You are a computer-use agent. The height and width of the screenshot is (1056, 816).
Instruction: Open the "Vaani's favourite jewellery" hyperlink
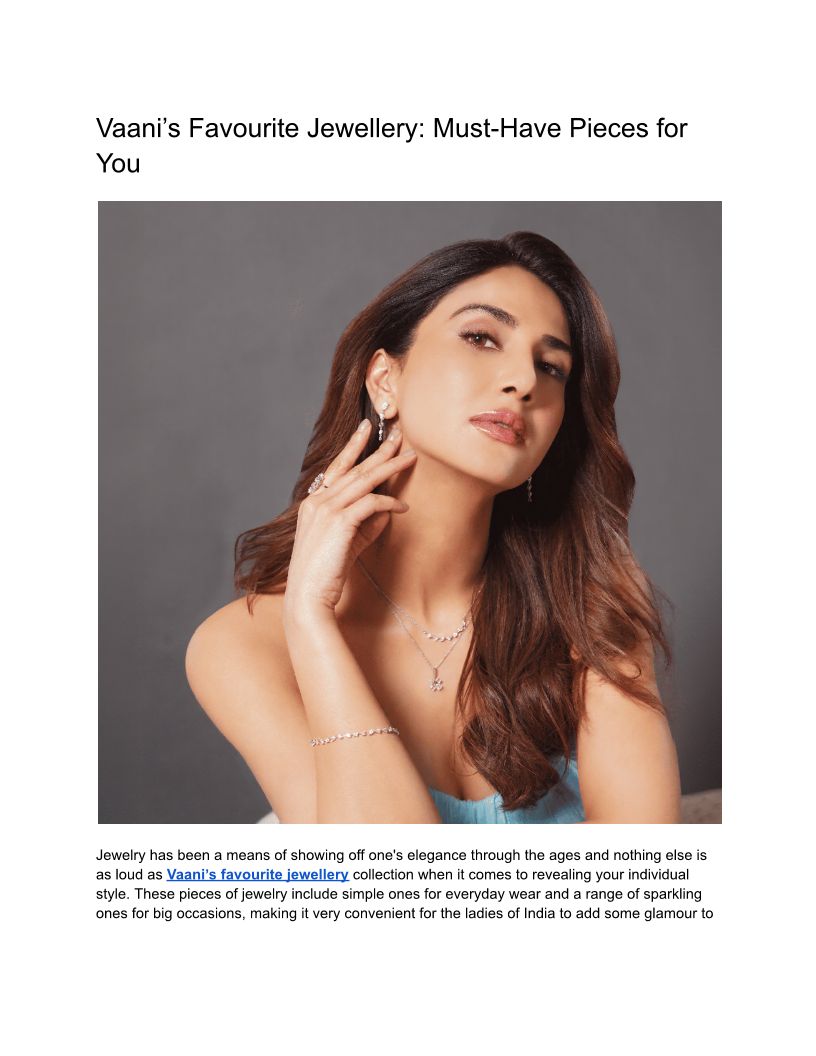coord(257,874)
